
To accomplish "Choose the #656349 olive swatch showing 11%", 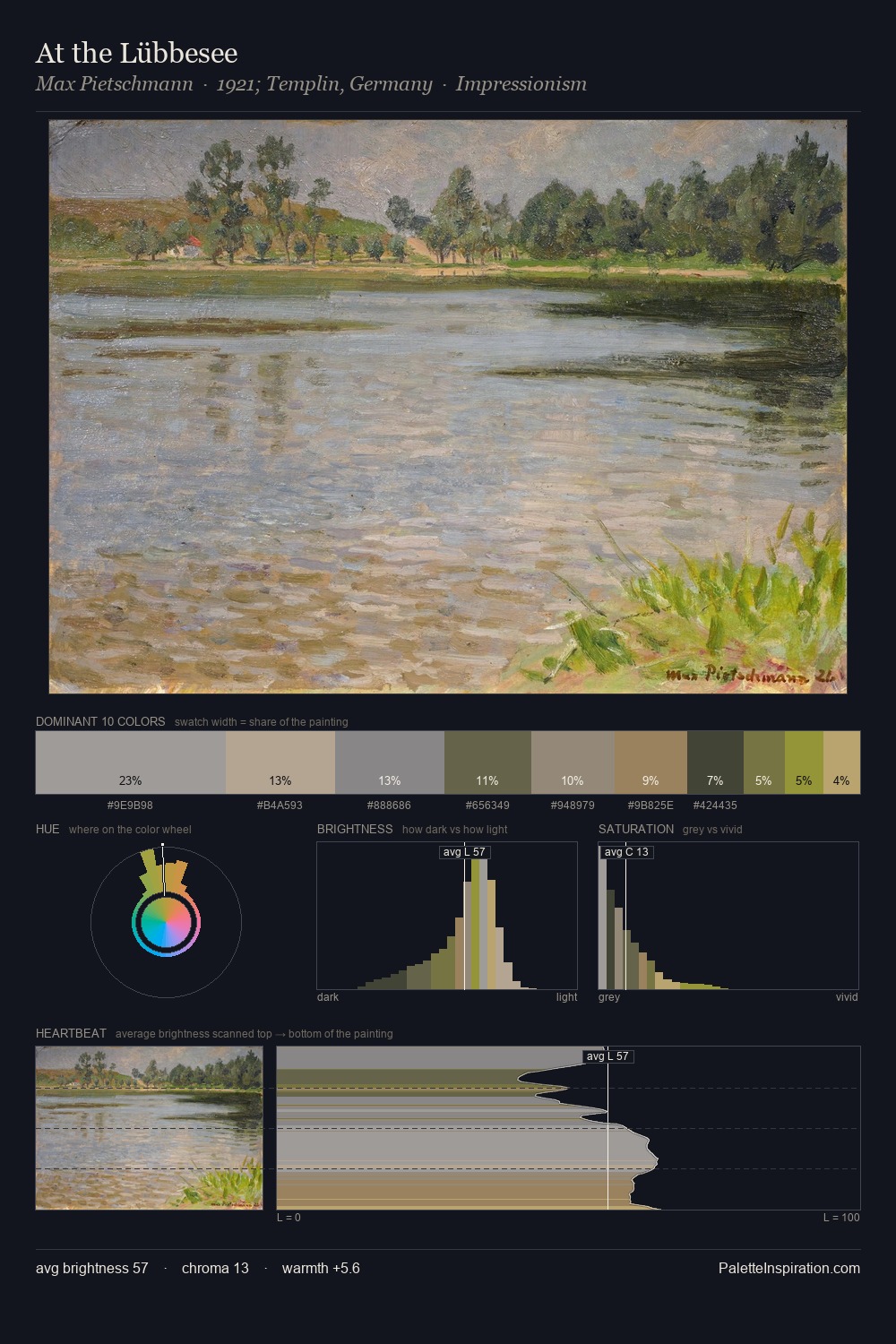I will coord(487,762).
